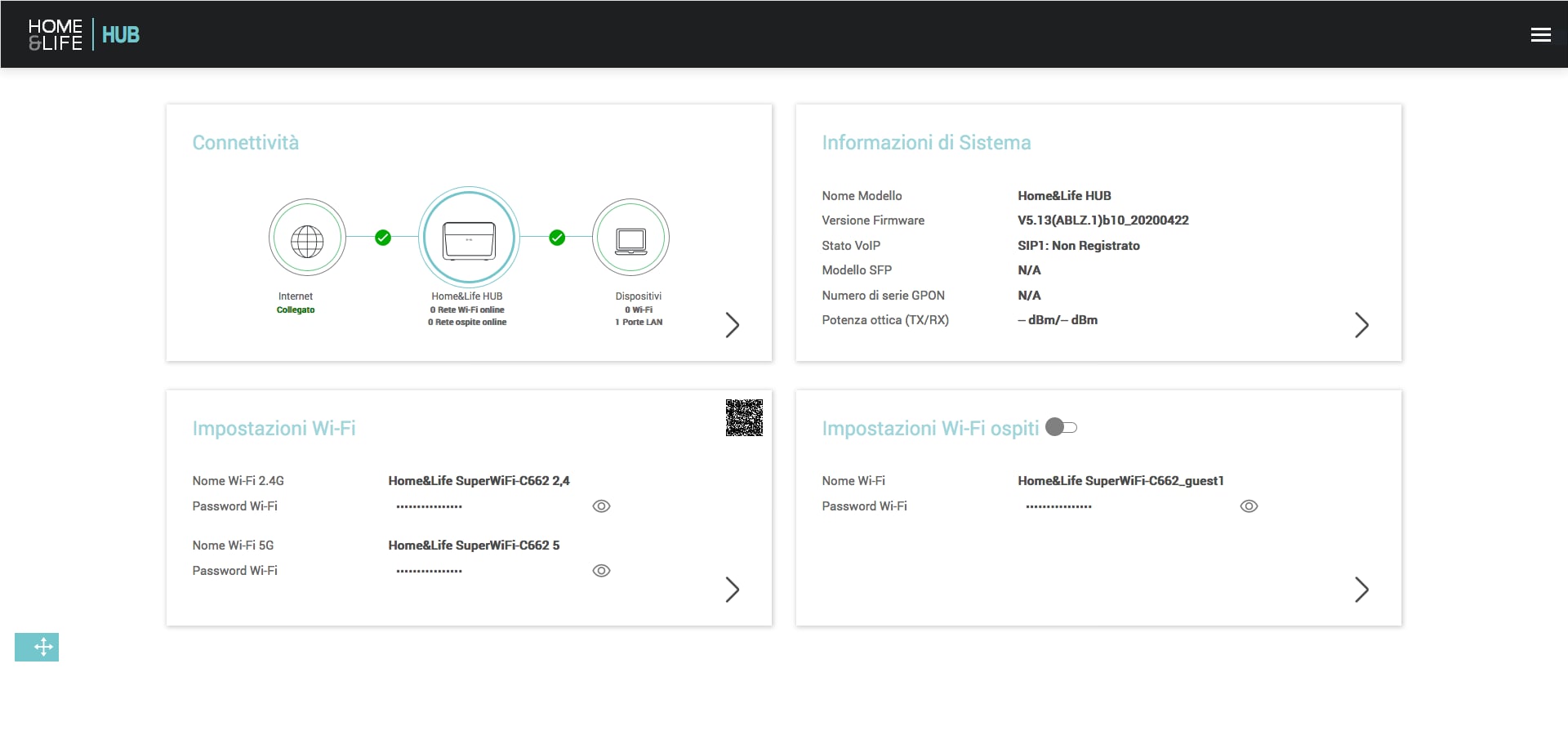This screenshot has height=735, width=1568.
Task: Show the 5G Wi-Fi password
Action: [601, 571]
